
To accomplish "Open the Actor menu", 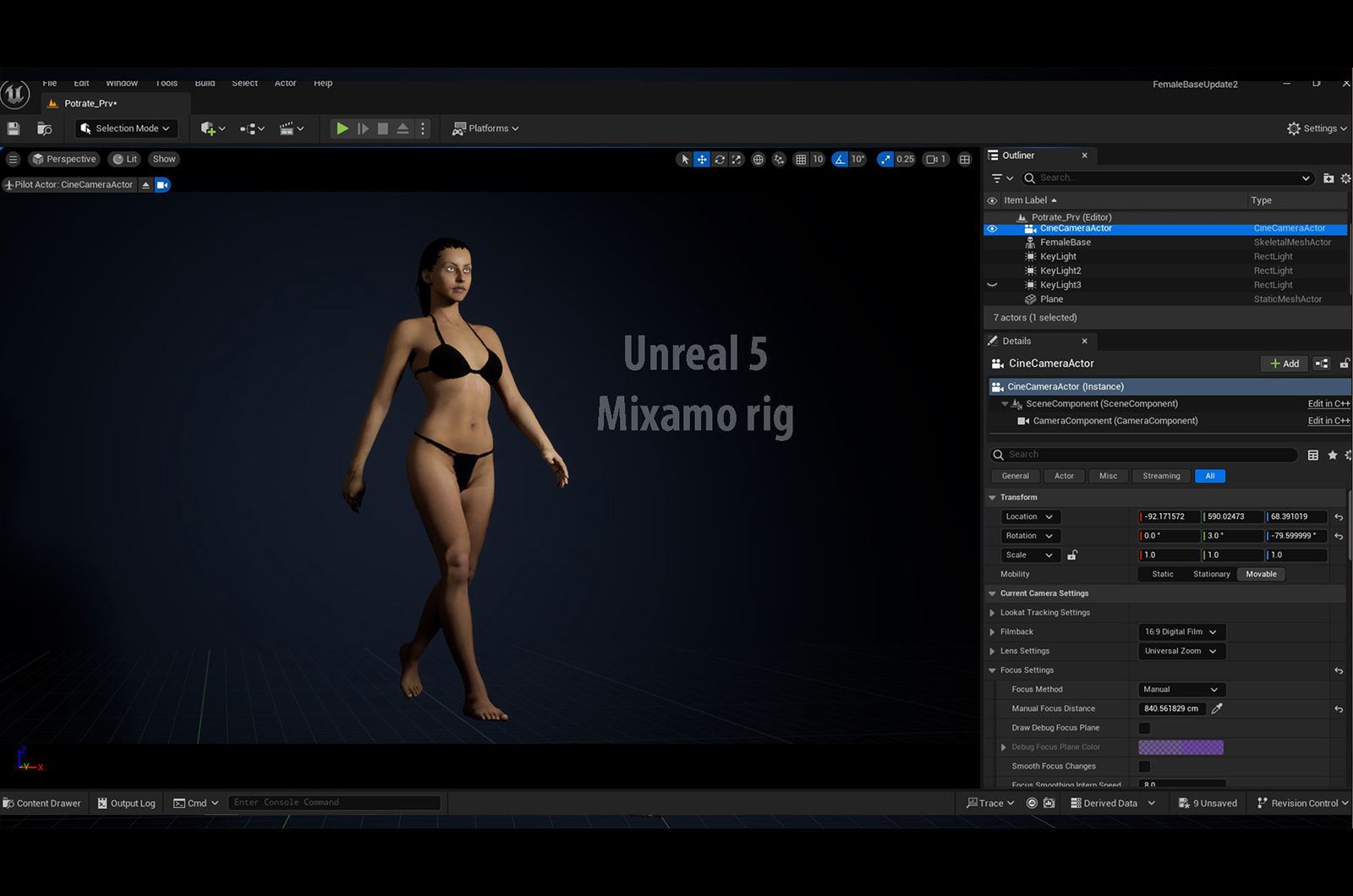I will click(x=285, y=83).
